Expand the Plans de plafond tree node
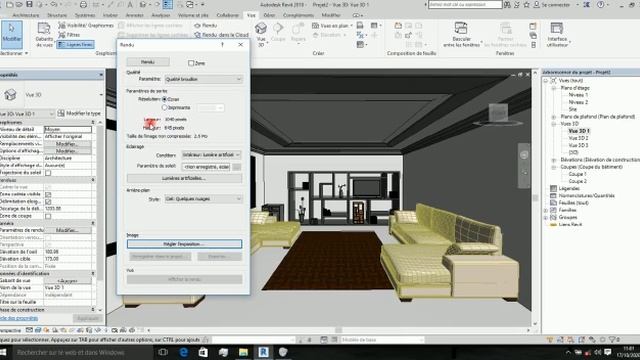 tap(554, 117)
